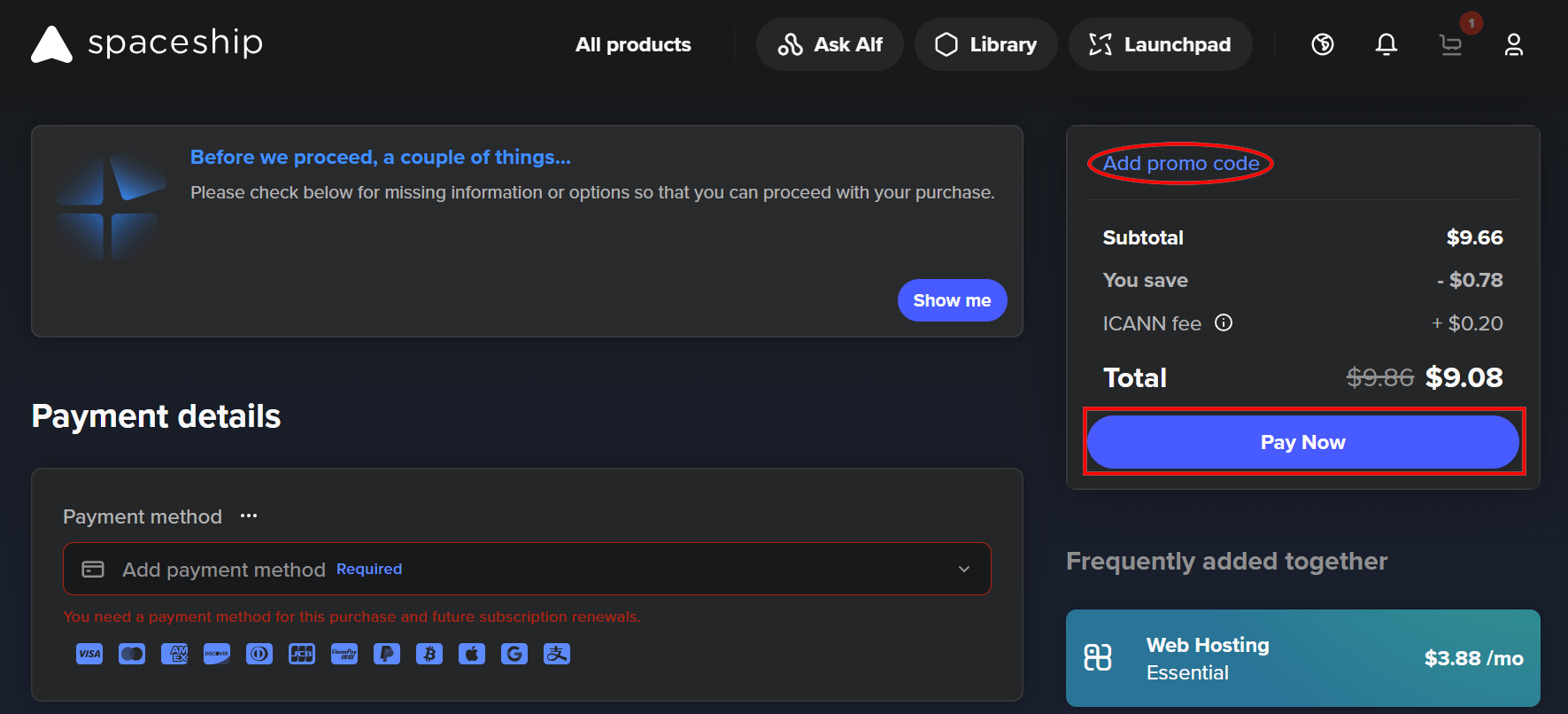The image size is (1568, 714).
Task: Add the Web Hosting Essential offer
Action: pyautogui.click(x=1302, y=658)
